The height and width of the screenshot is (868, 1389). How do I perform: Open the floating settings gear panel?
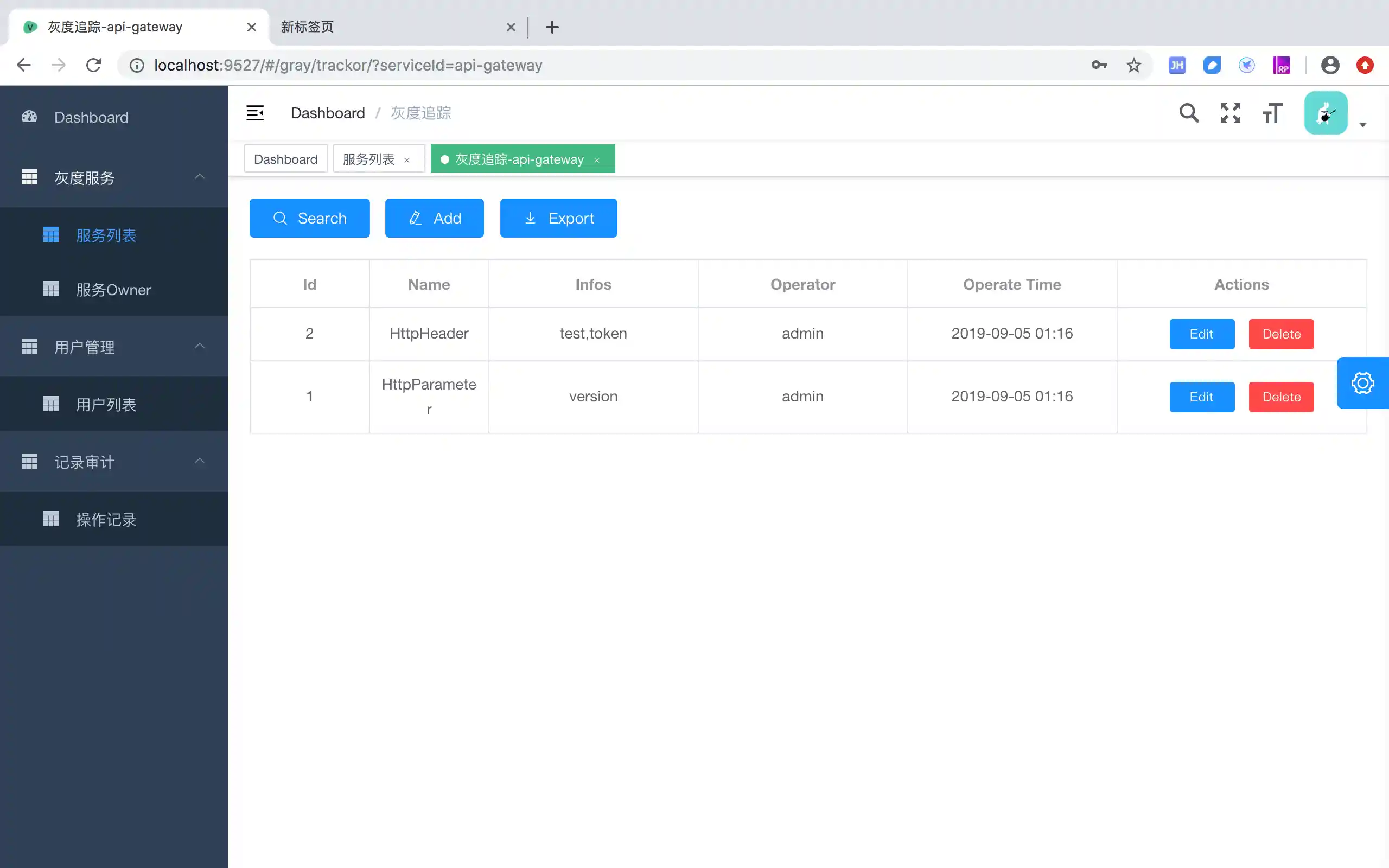point(1362,383)
